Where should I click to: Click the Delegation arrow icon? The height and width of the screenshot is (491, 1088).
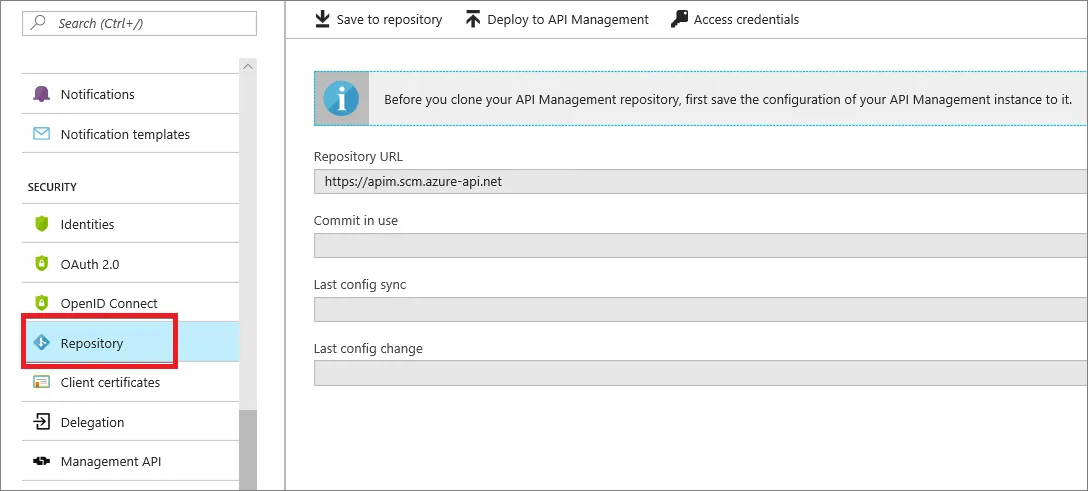[41, 422]
